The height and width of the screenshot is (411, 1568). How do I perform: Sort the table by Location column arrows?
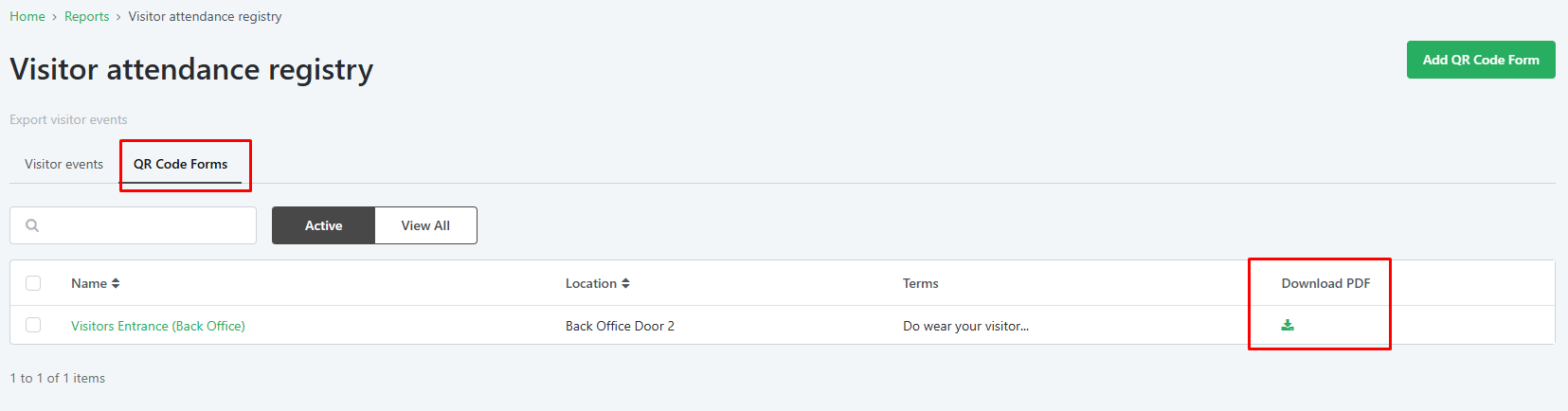click(625, 283)
